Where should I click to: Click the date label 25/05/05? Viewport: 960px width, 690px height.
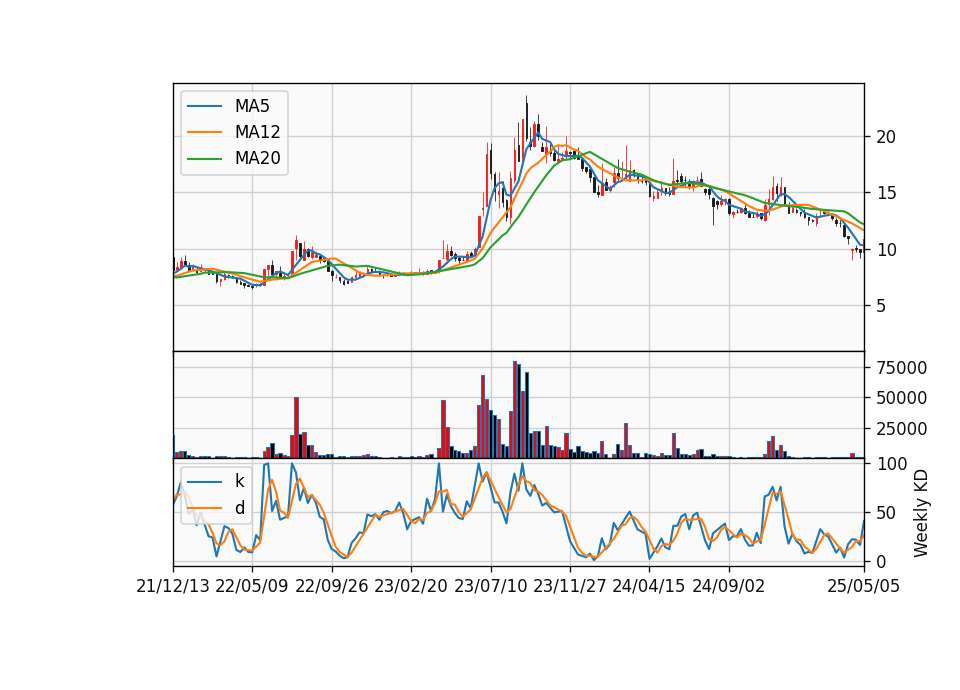pos(864,587)
